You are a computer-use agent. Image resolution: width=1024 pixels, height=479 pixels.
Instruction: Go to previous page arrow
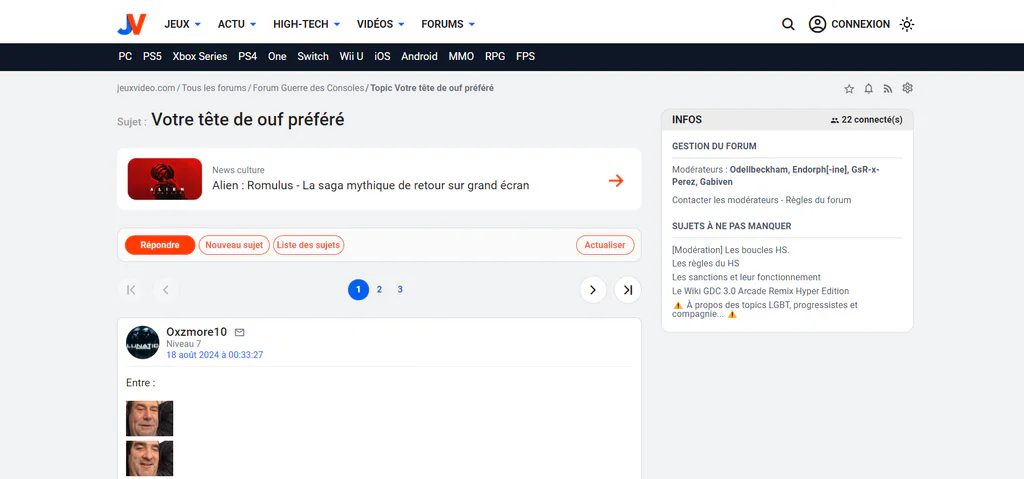[166, 289]
